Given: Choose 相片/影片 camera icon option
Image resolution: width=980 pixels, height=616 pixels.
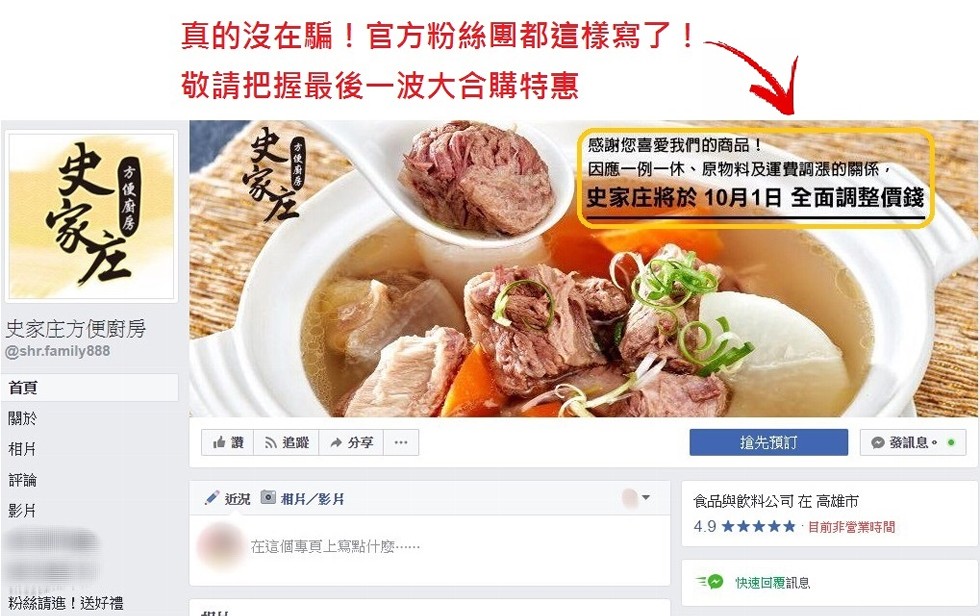Looking at the screenshot, I should tap(302, 498).
